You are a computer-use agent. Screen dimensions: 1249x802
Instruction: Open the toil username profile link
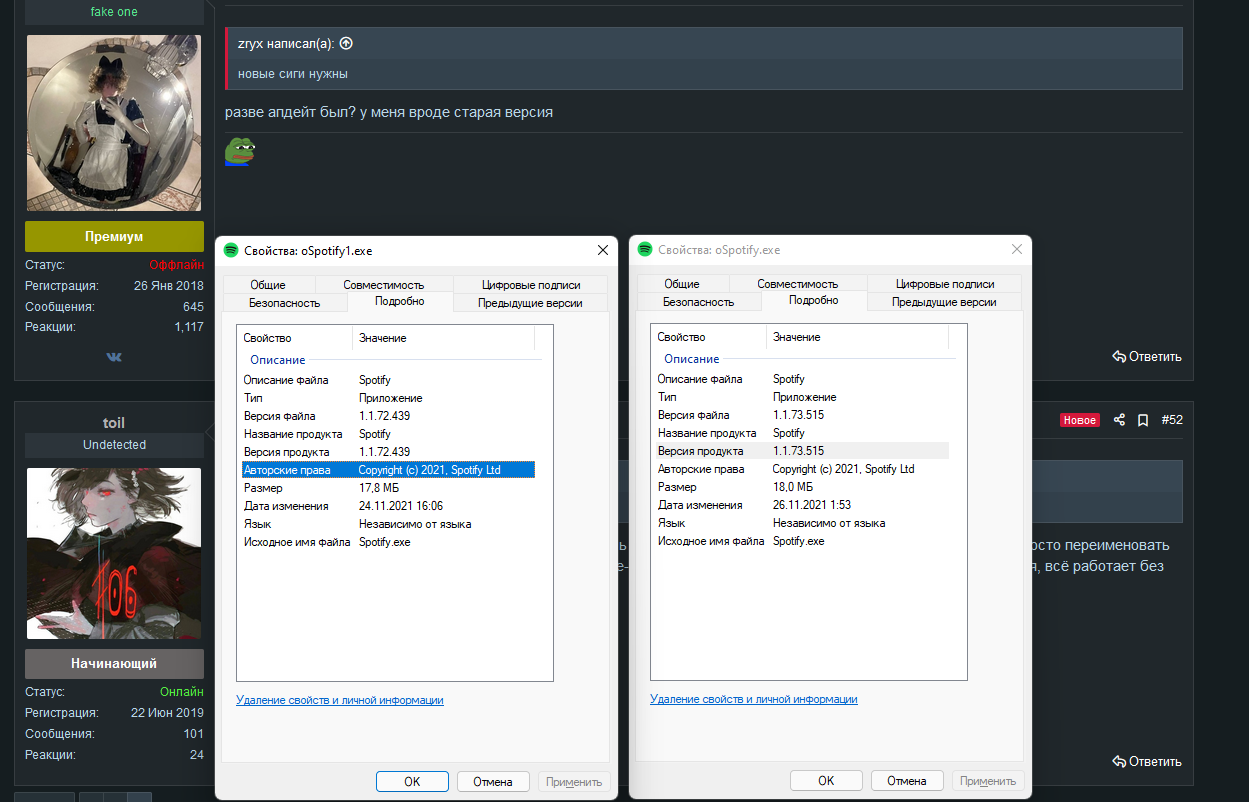pos(114,423)
